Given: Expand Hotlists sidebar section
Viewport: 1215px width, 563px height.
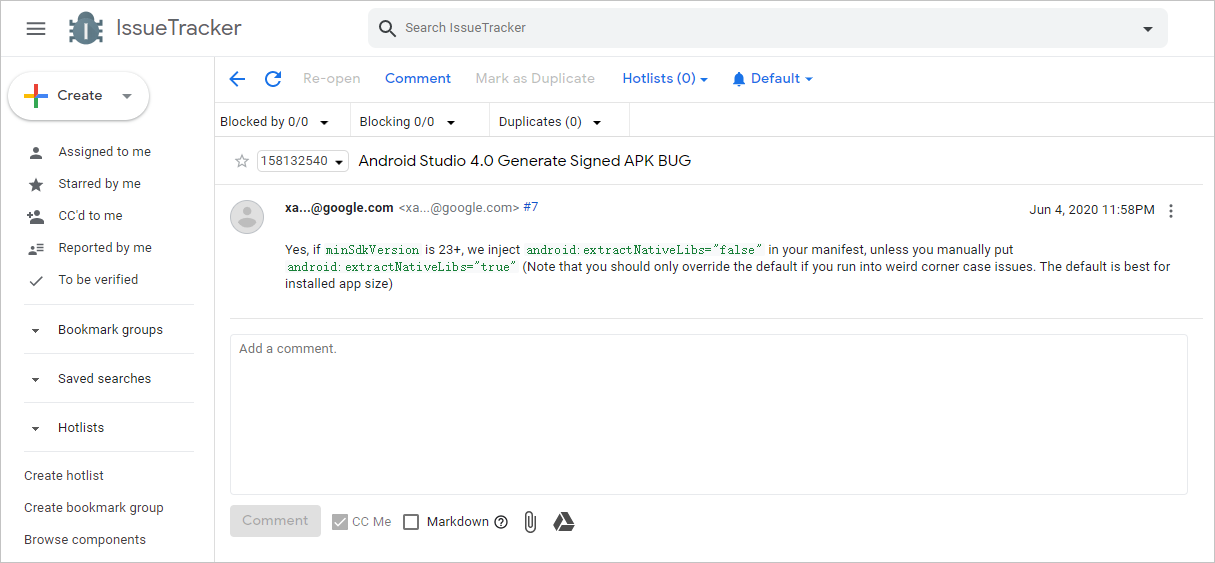Looking at the screenshot, I should (81, 428).
